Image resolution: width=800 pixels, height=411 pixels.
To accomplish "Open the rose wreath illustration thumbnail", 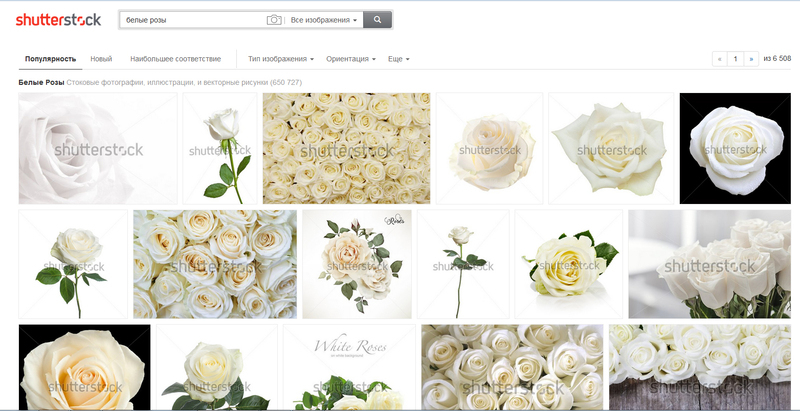I will point(356,264).
